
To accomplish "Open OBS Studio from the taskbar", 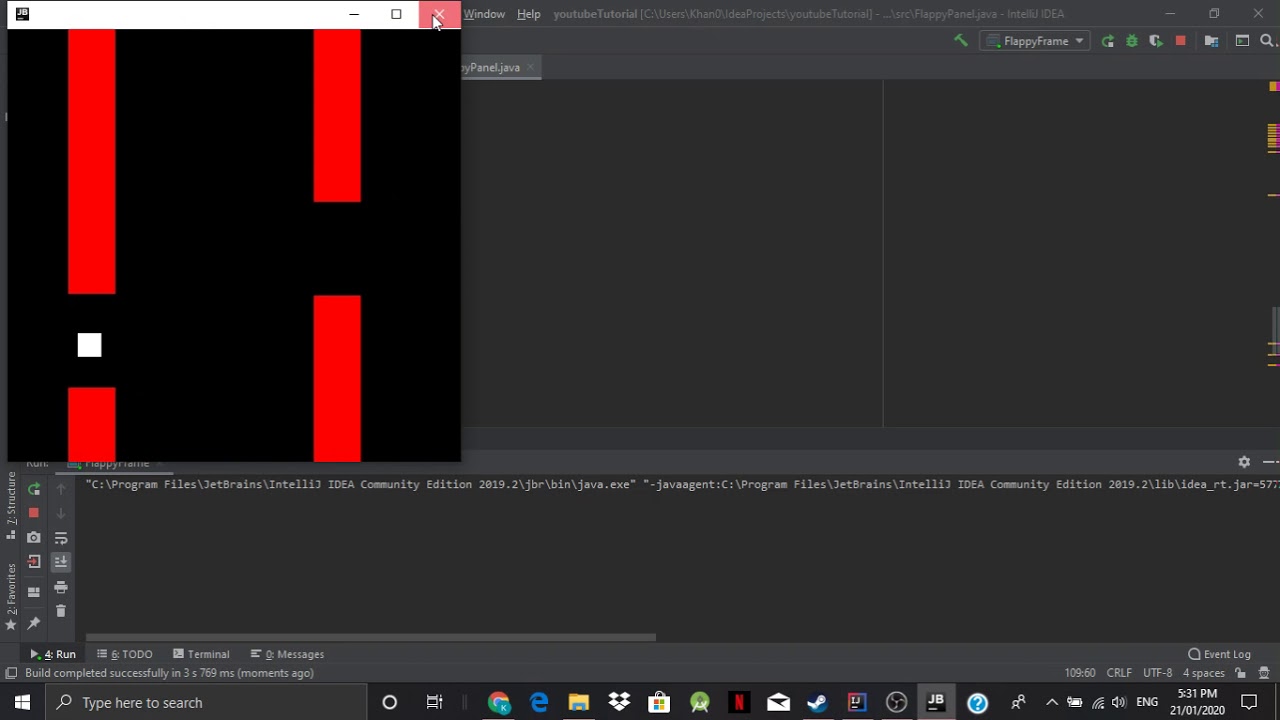I will [896, 702].
